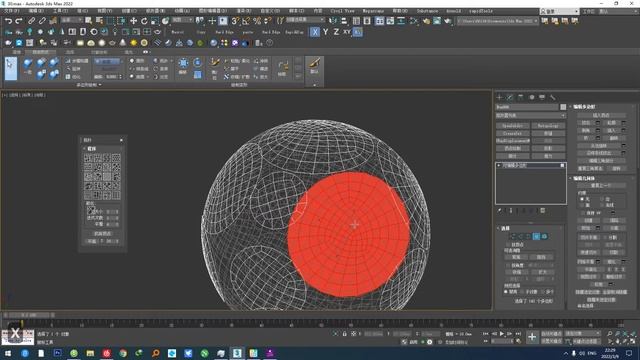Click the Shrink selection button
The image size is (640, 360).
pyautogui.click(x=517, y=272)
